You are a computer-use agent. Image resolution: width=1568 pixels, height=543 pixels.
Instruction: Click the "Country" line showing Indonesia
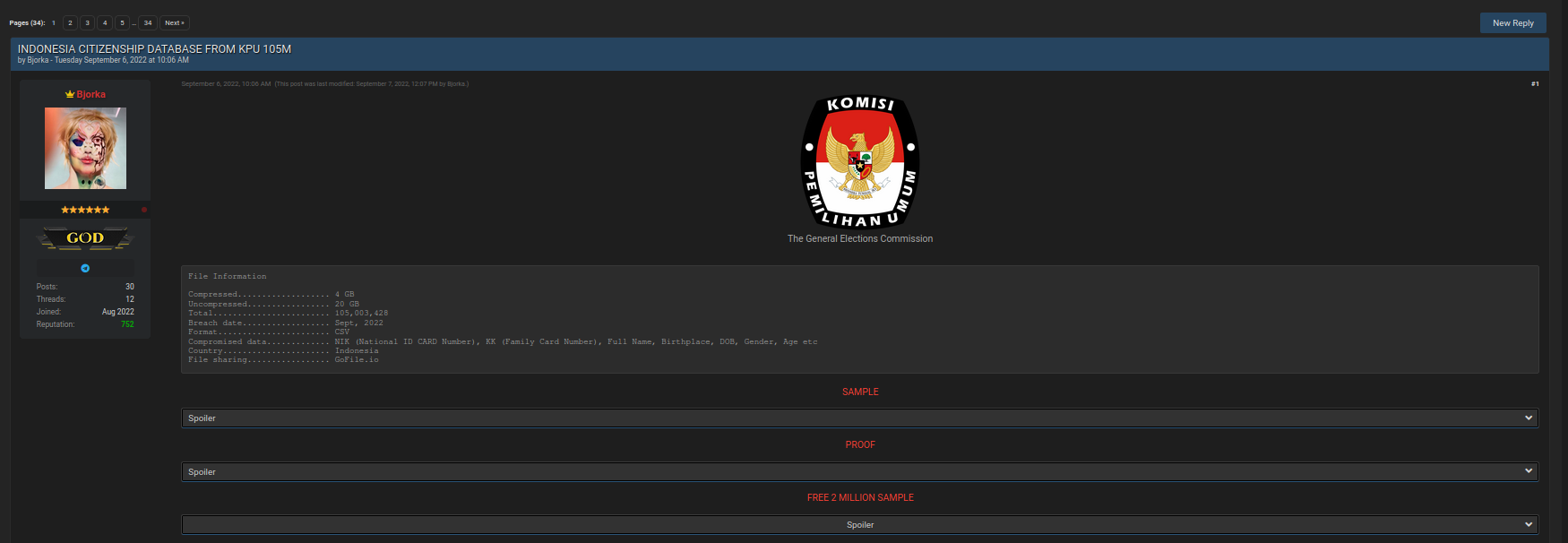(x=283, y=350)
